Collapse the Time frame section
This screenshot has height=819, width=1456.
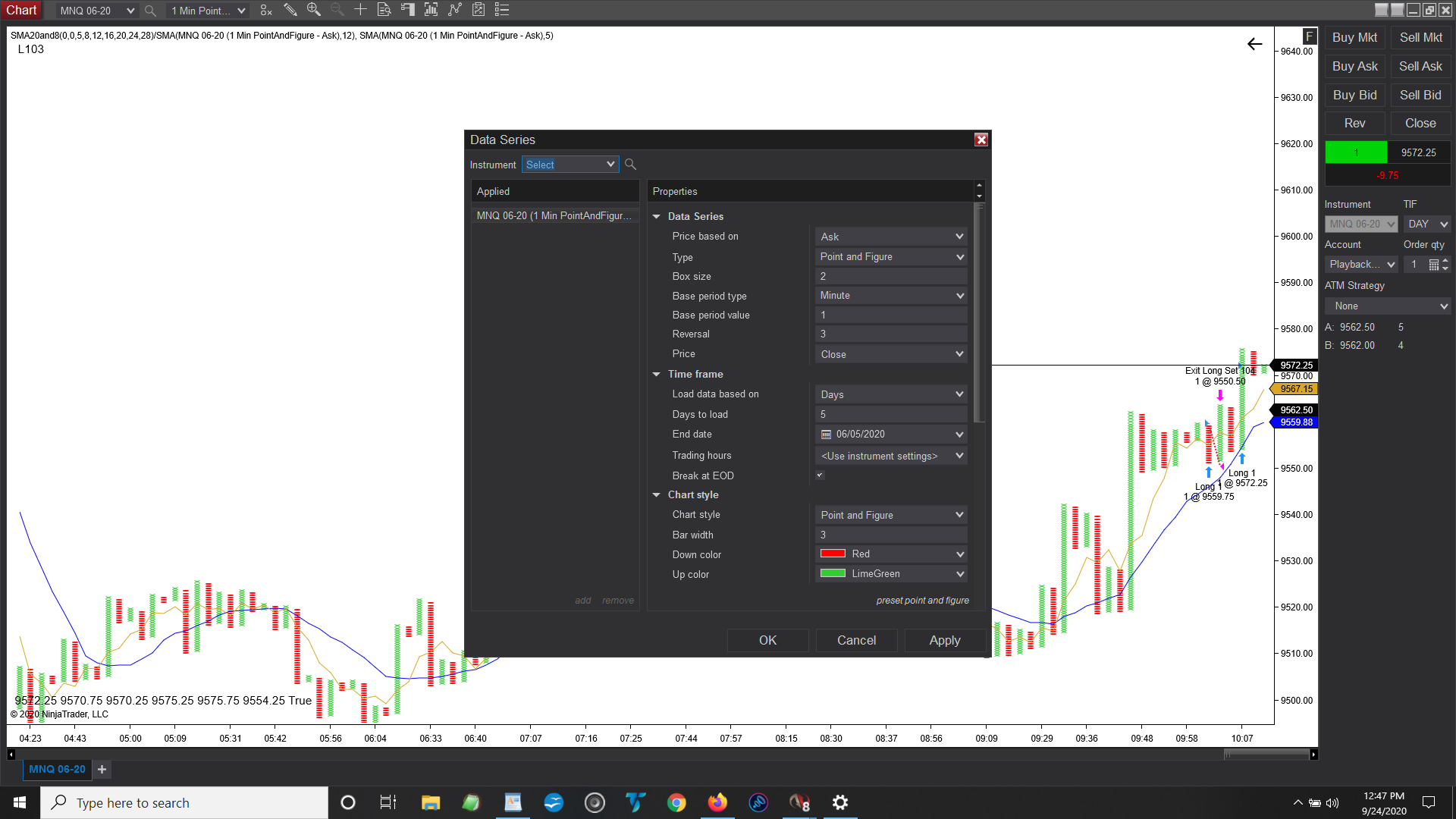(x=657, y=375)
